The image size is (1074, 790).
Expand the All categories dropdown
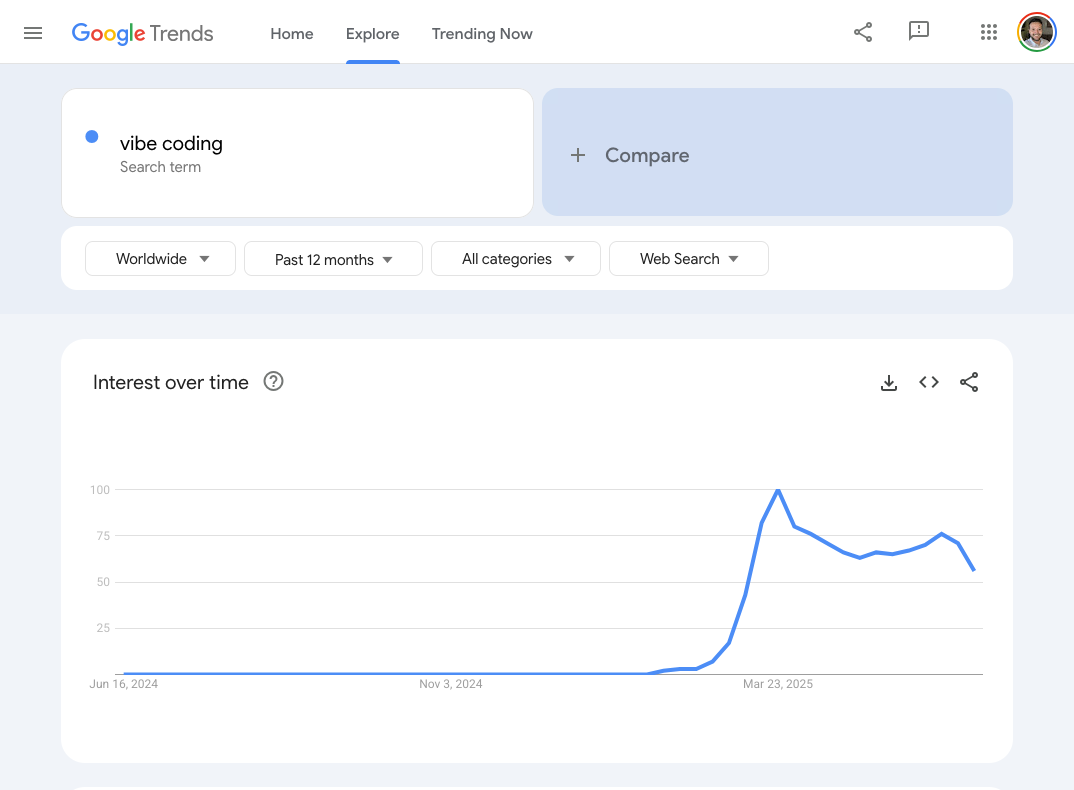516,259
